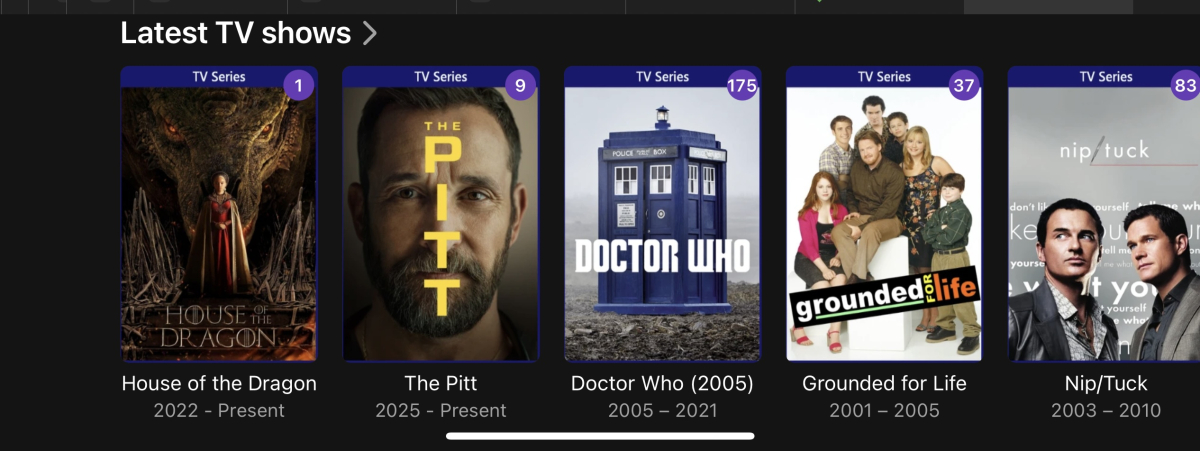Viewport: 1200px width, 451px height.
Task: Click episode count badge 37
Action: [964, 85]
